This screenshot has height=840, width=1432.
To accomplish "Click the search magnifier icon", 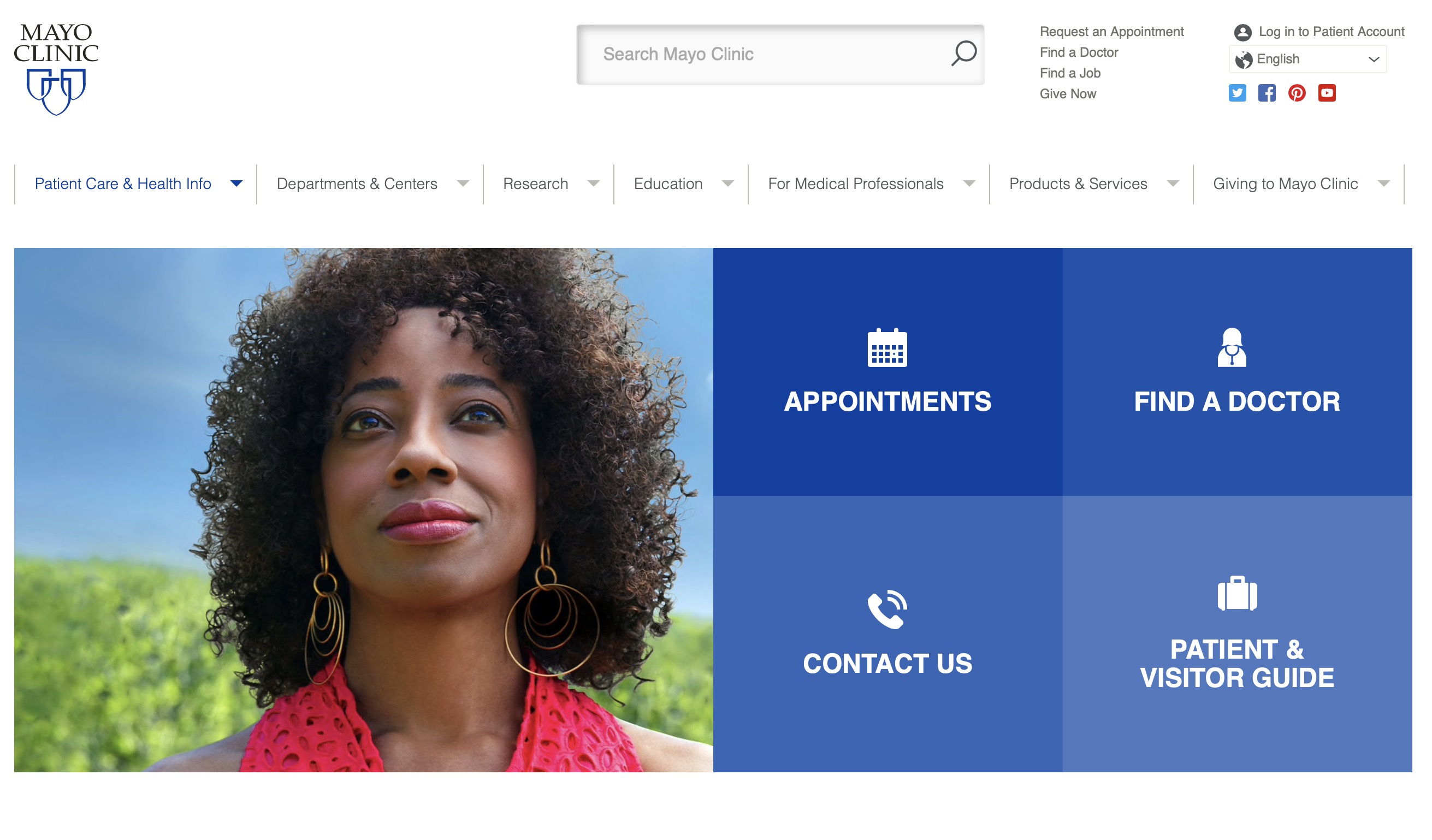I will (964, 54).
